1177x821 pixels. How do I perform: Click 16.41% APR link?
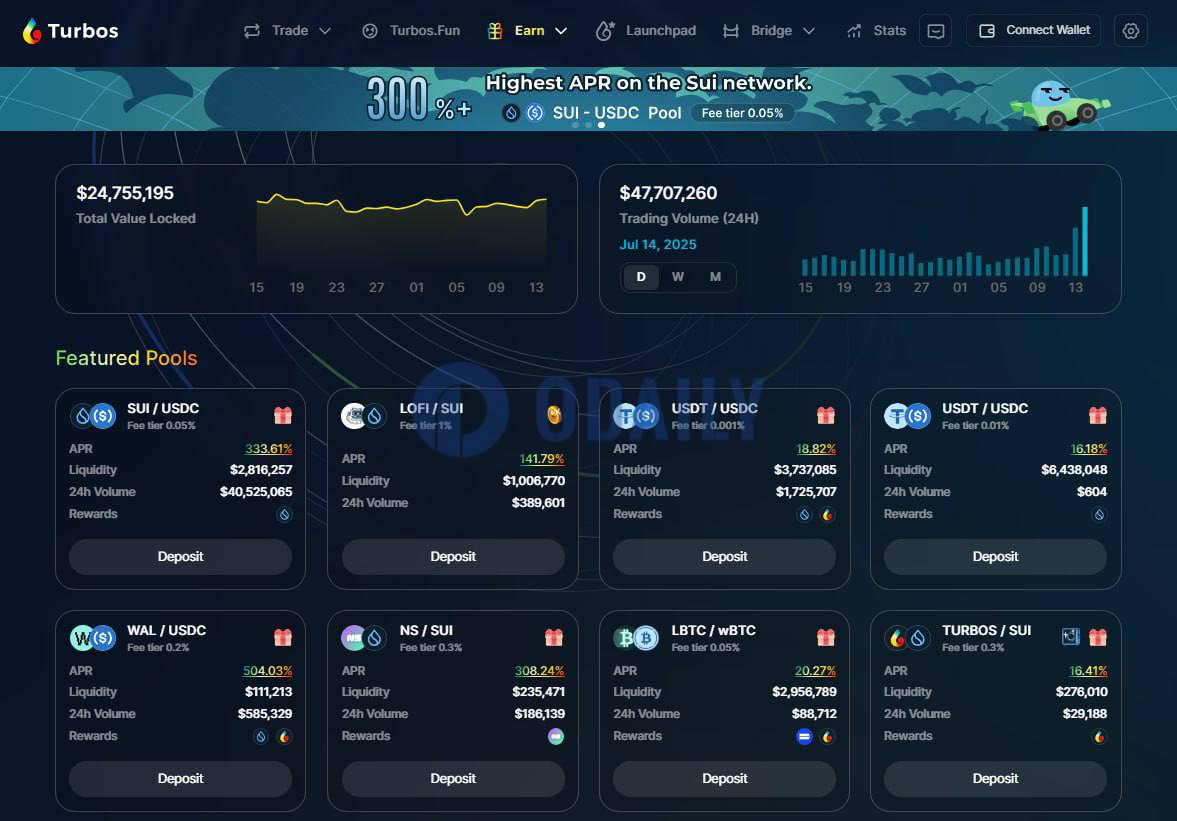click(x=1088, y=671)
